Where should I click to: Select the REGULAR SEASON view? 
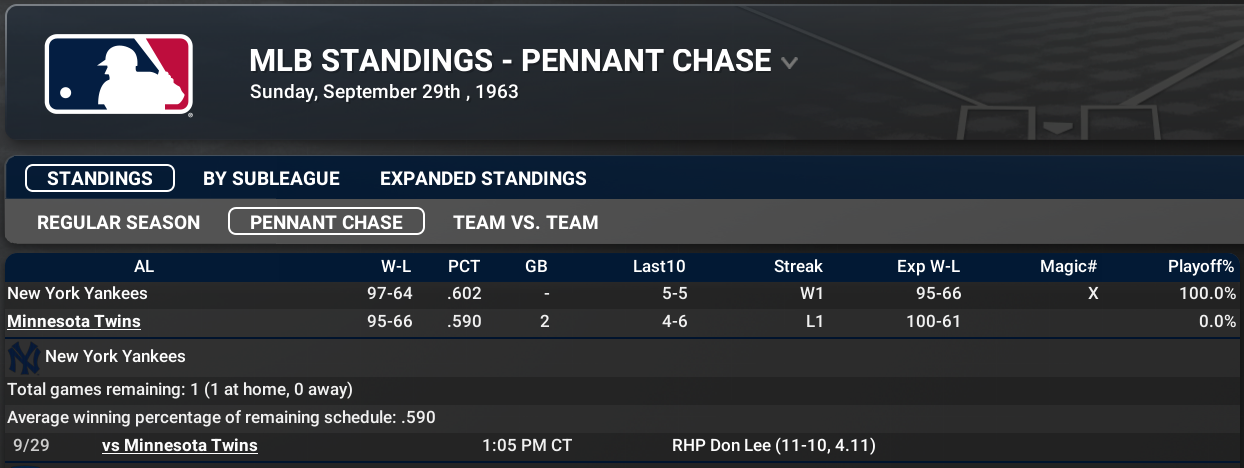118,222
